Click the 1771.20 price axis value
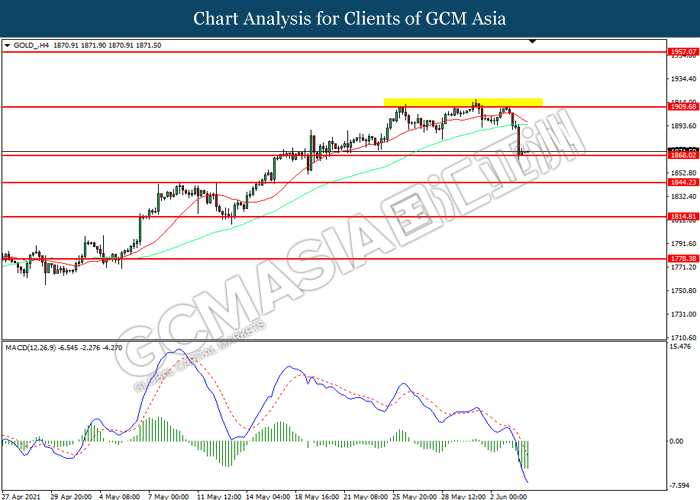The width and height of the screenshot is (700, 500). click(683, 267)
